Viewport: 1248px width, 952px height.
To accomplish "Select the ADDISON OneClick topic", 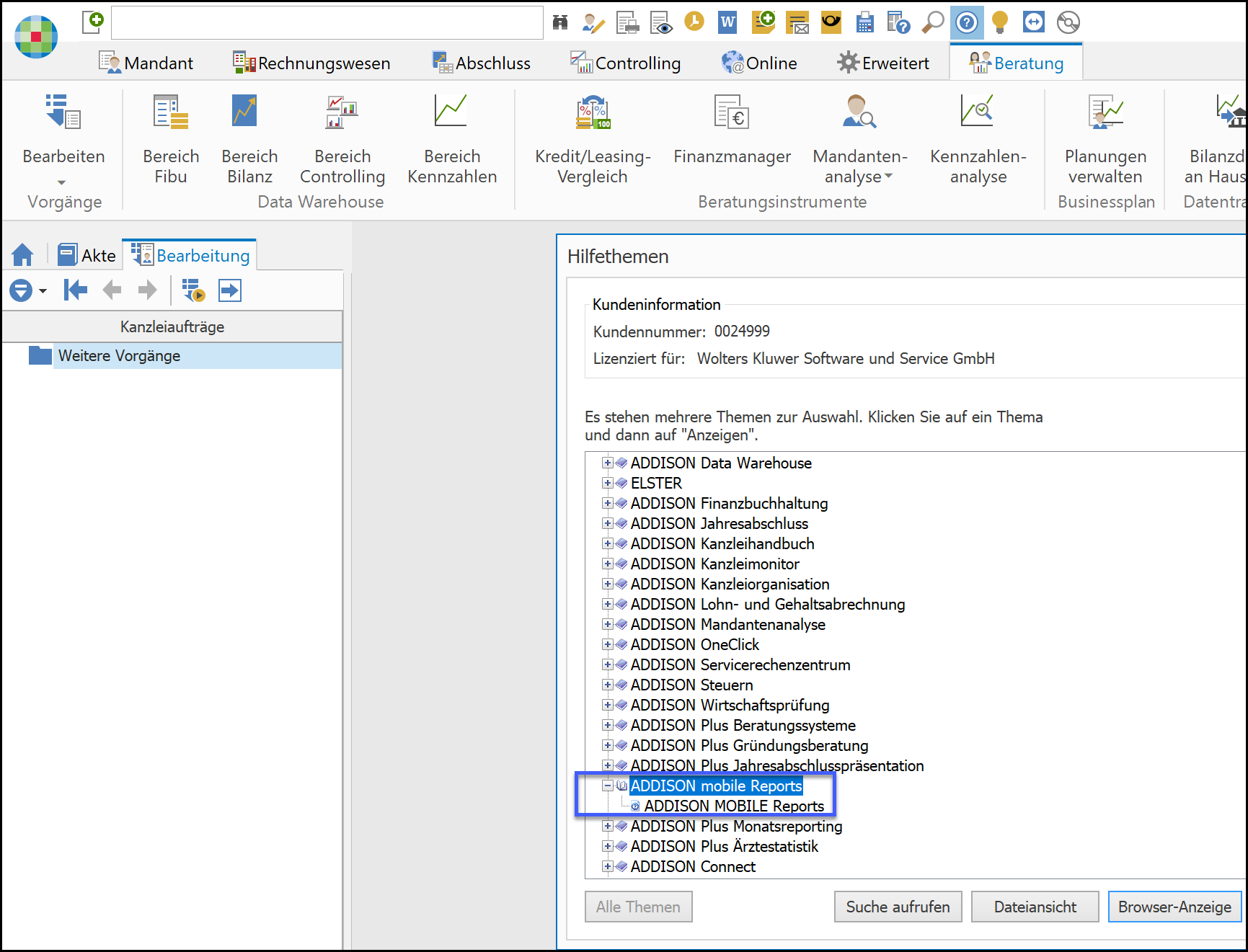I will 694,644.
